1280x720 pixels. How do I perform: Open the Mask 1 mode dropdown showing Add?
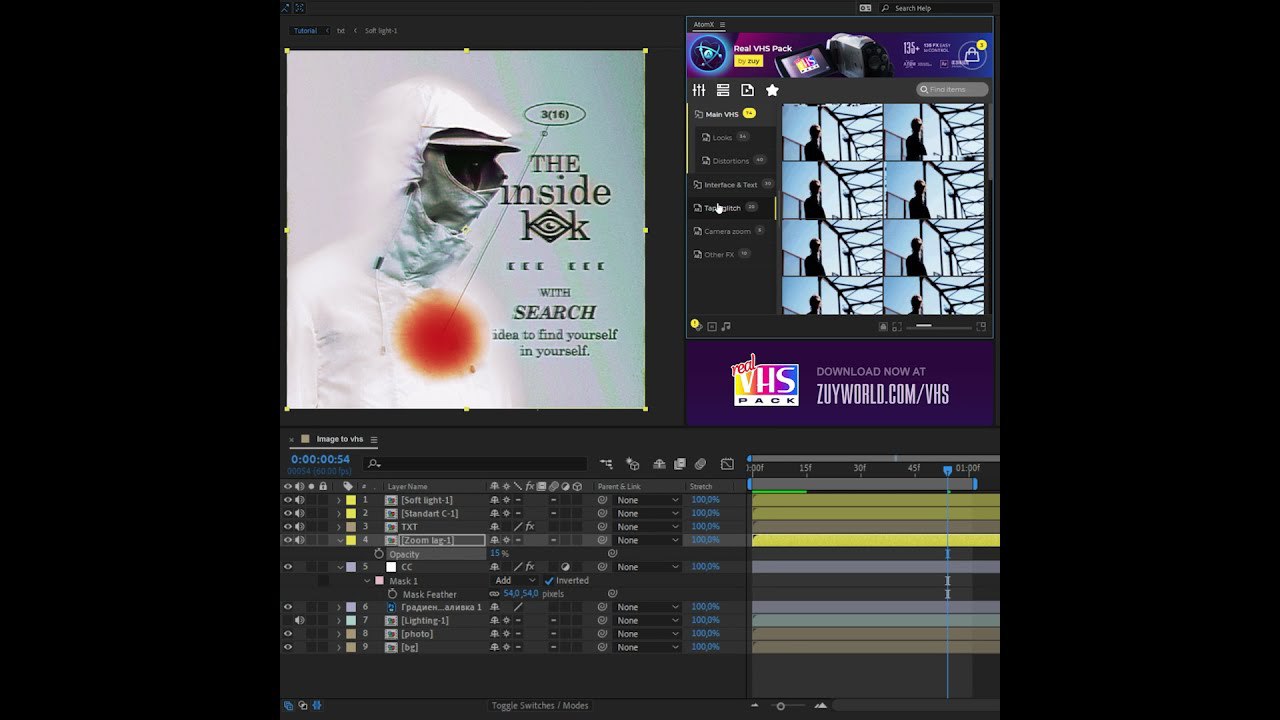tap(514, 581)
